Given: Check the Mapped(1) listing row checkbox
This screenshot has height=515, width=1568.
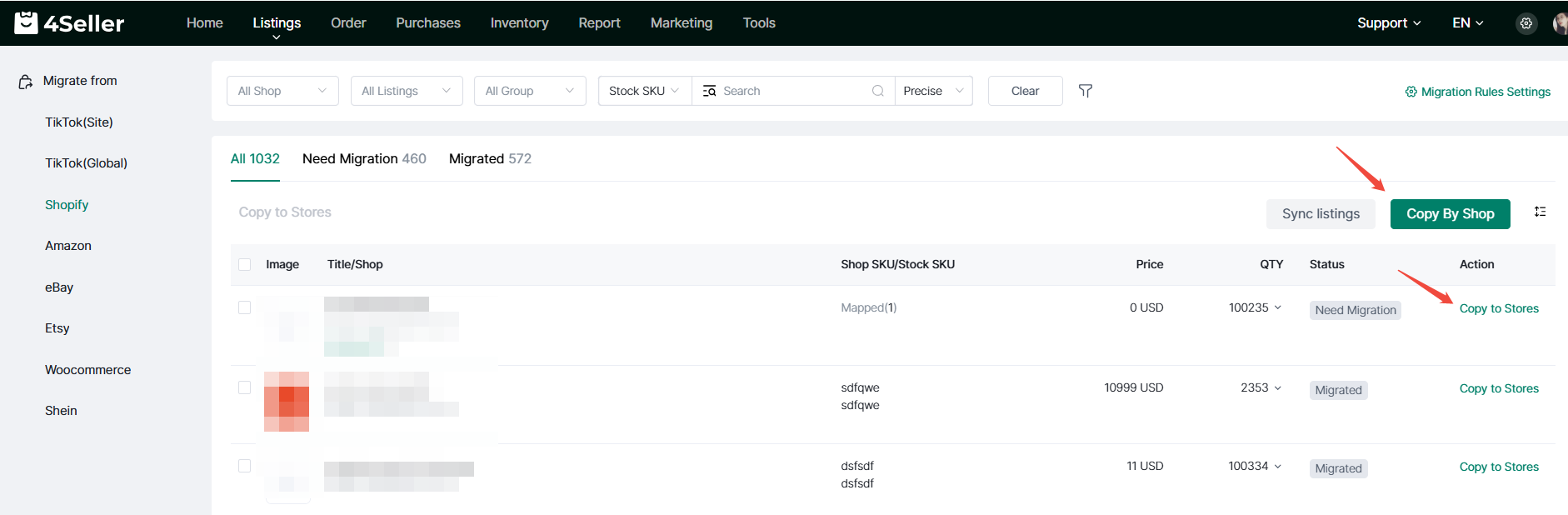Looking at the screenshot, I should pos(245,308).
